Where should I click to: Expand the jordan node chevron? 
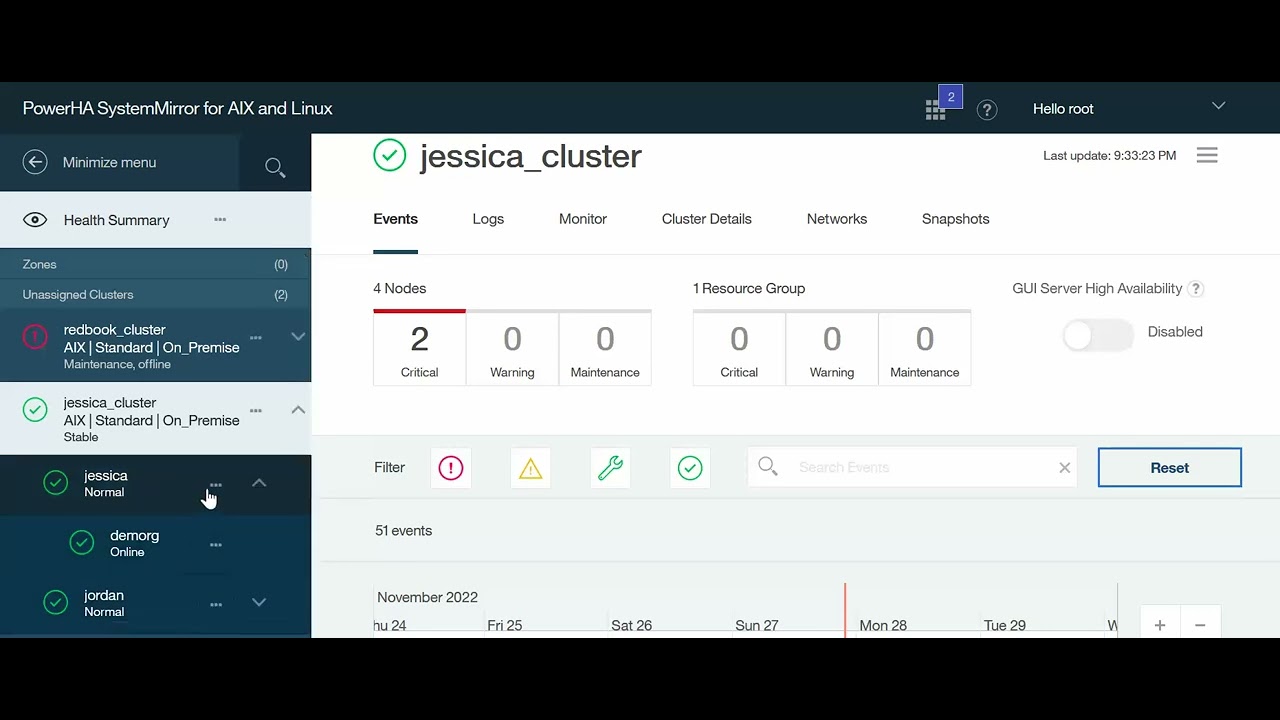(259, 603)
